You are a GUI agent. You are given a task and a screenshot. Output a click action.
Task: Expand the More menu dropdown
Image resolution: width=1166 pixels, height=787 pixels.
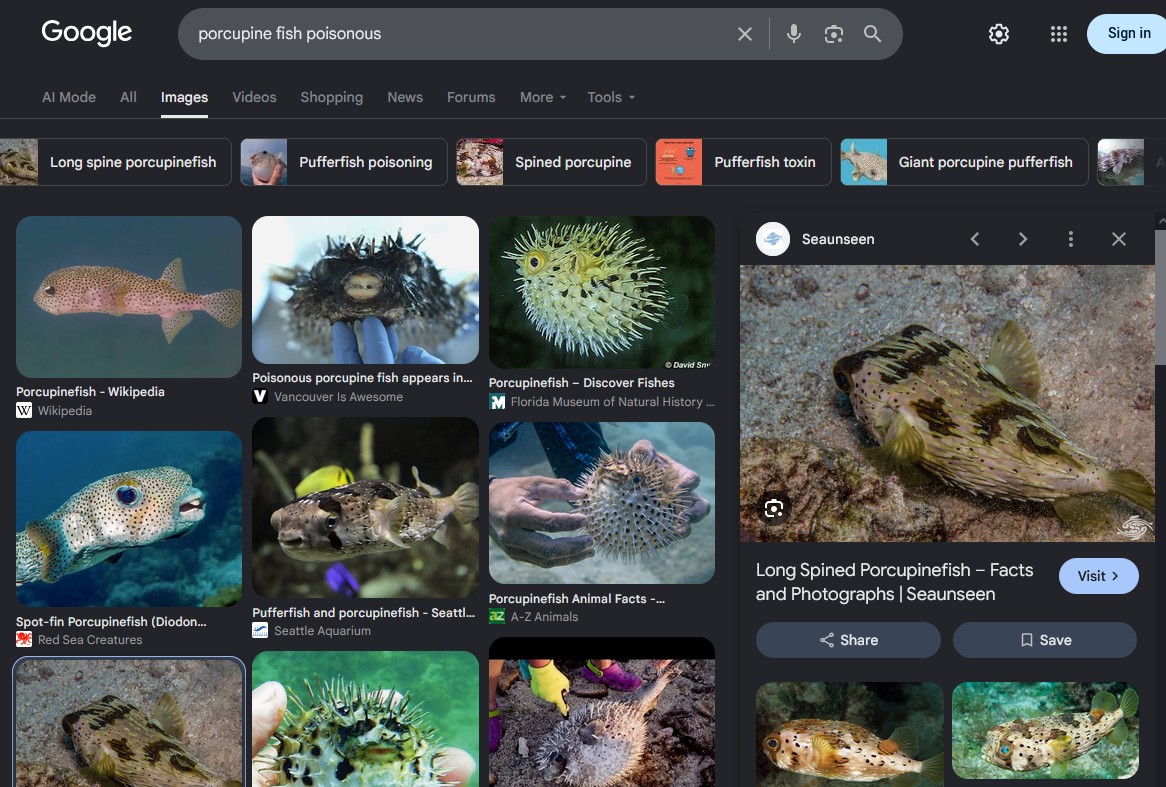(x=543, y=97)
